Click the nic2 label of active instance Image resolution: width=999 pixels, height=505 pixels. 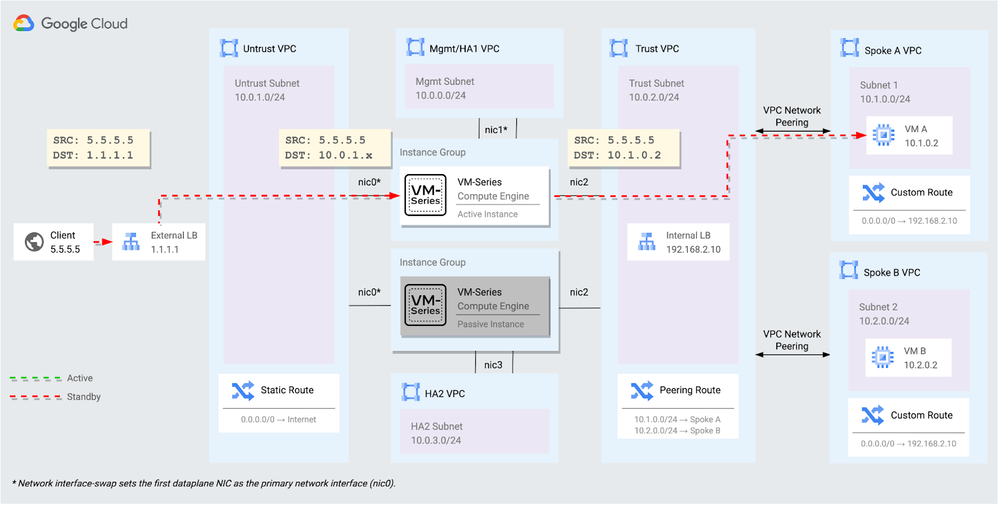[x=579, y=182]
